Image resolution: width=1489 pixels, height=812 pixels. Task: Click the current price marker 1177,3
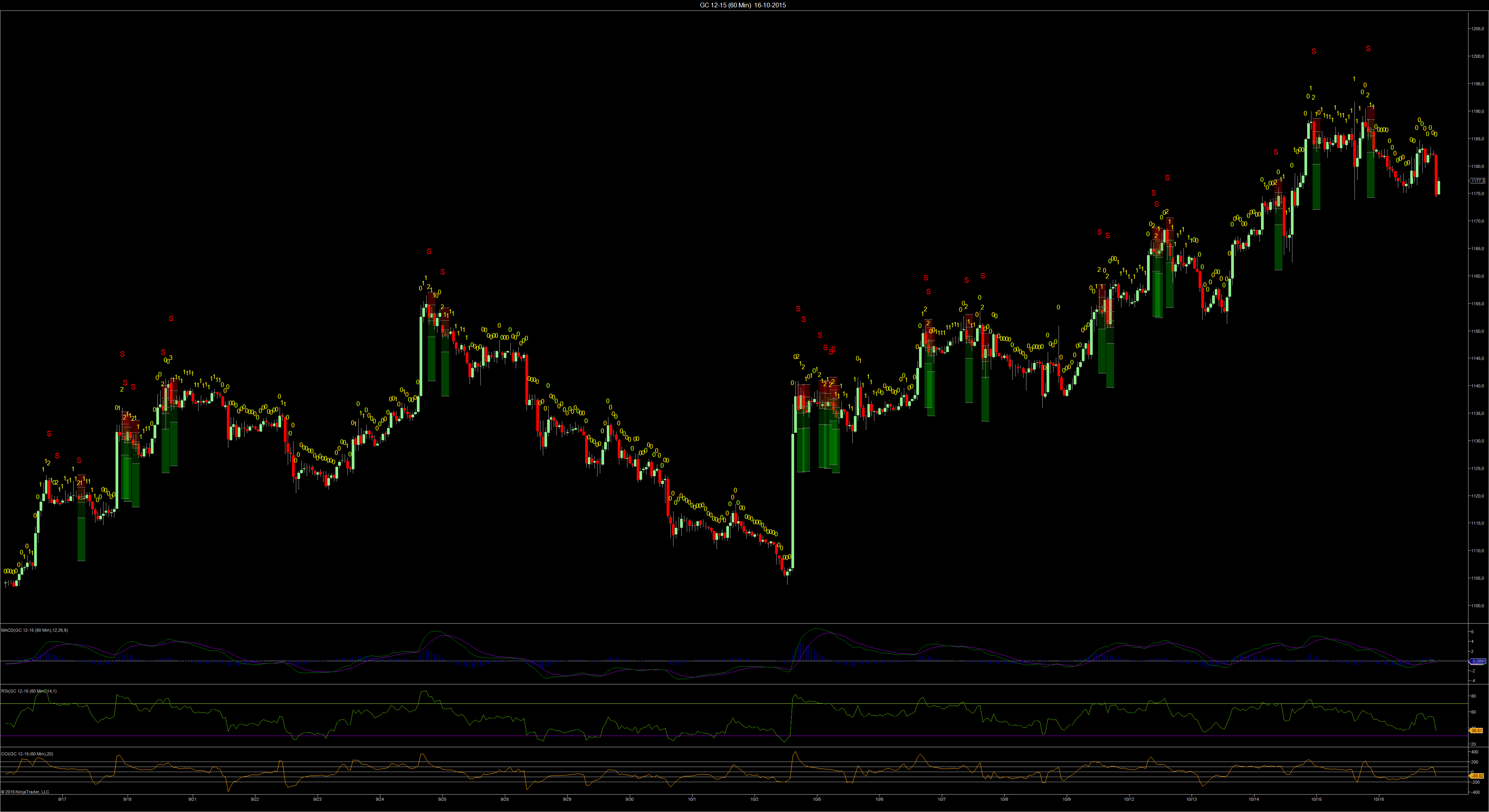click(1477, 181)
